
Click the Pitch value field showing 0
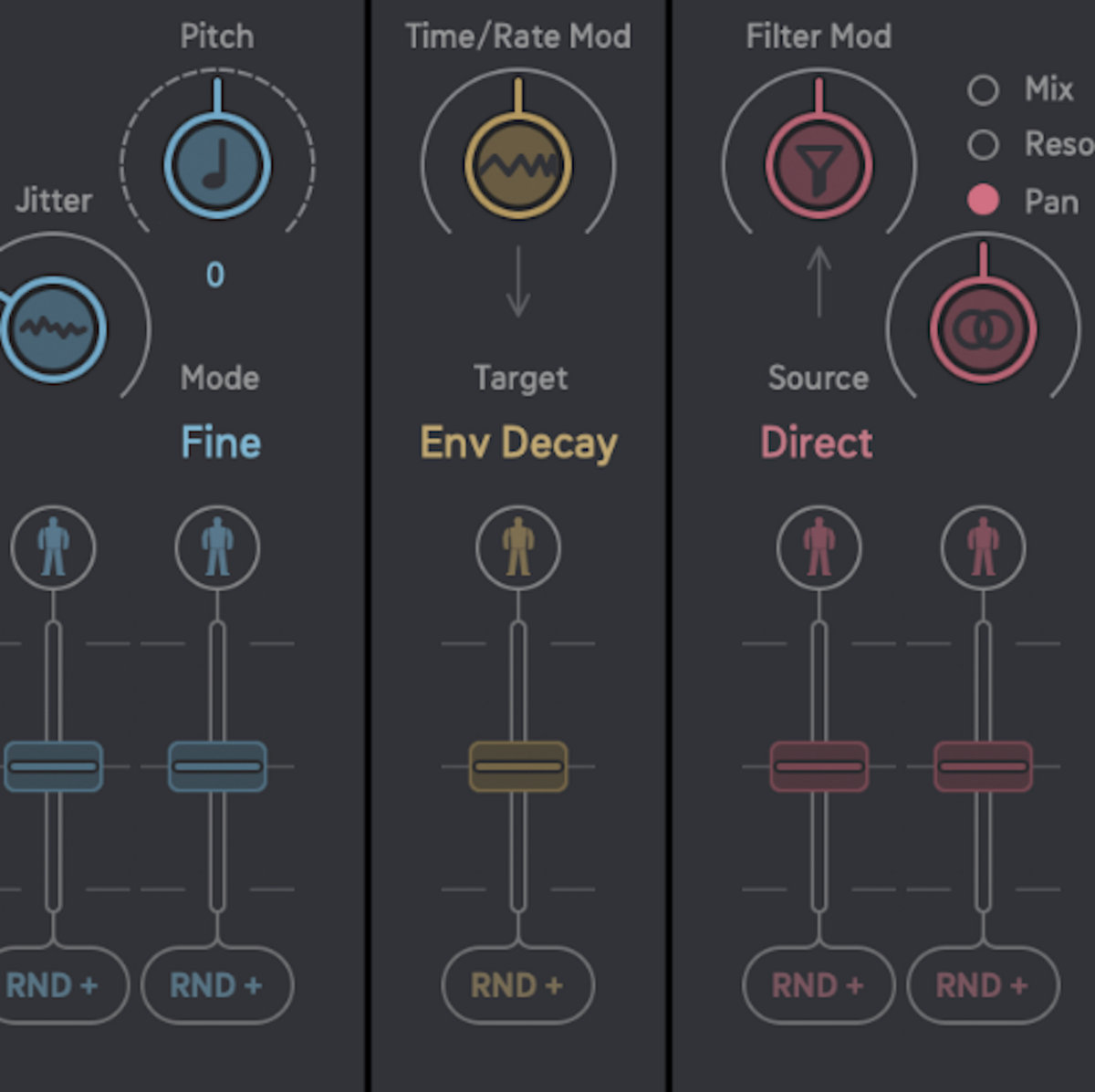point(215,275)
